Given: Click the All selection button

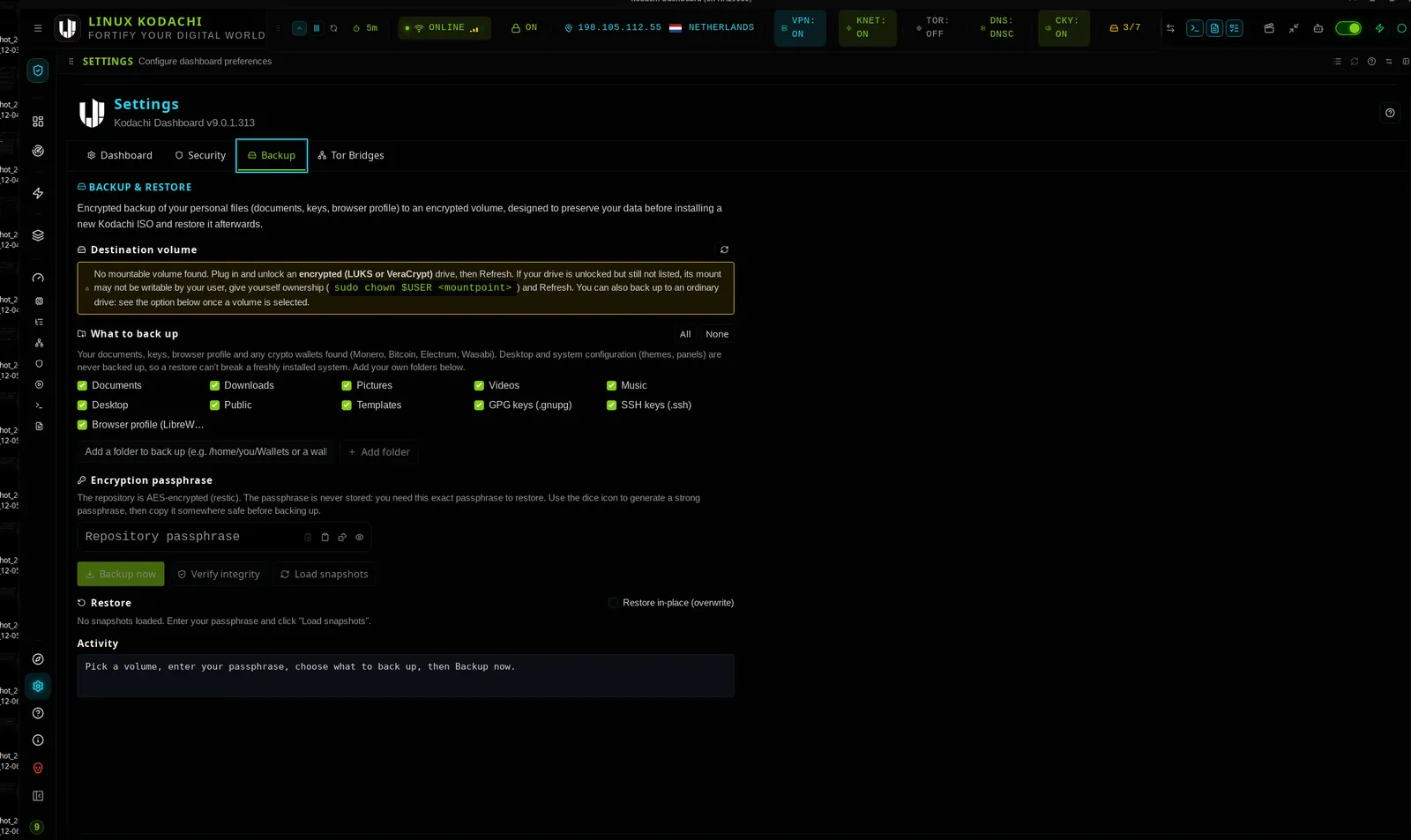Looking at the screenshot, I should pos(685,334).
